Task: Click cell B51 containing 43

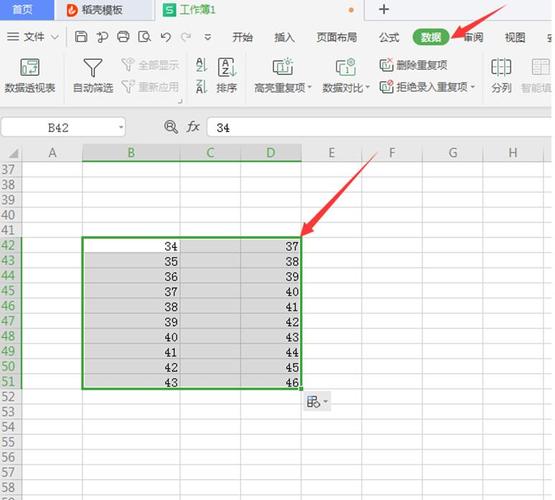Action: click(131, 381)
